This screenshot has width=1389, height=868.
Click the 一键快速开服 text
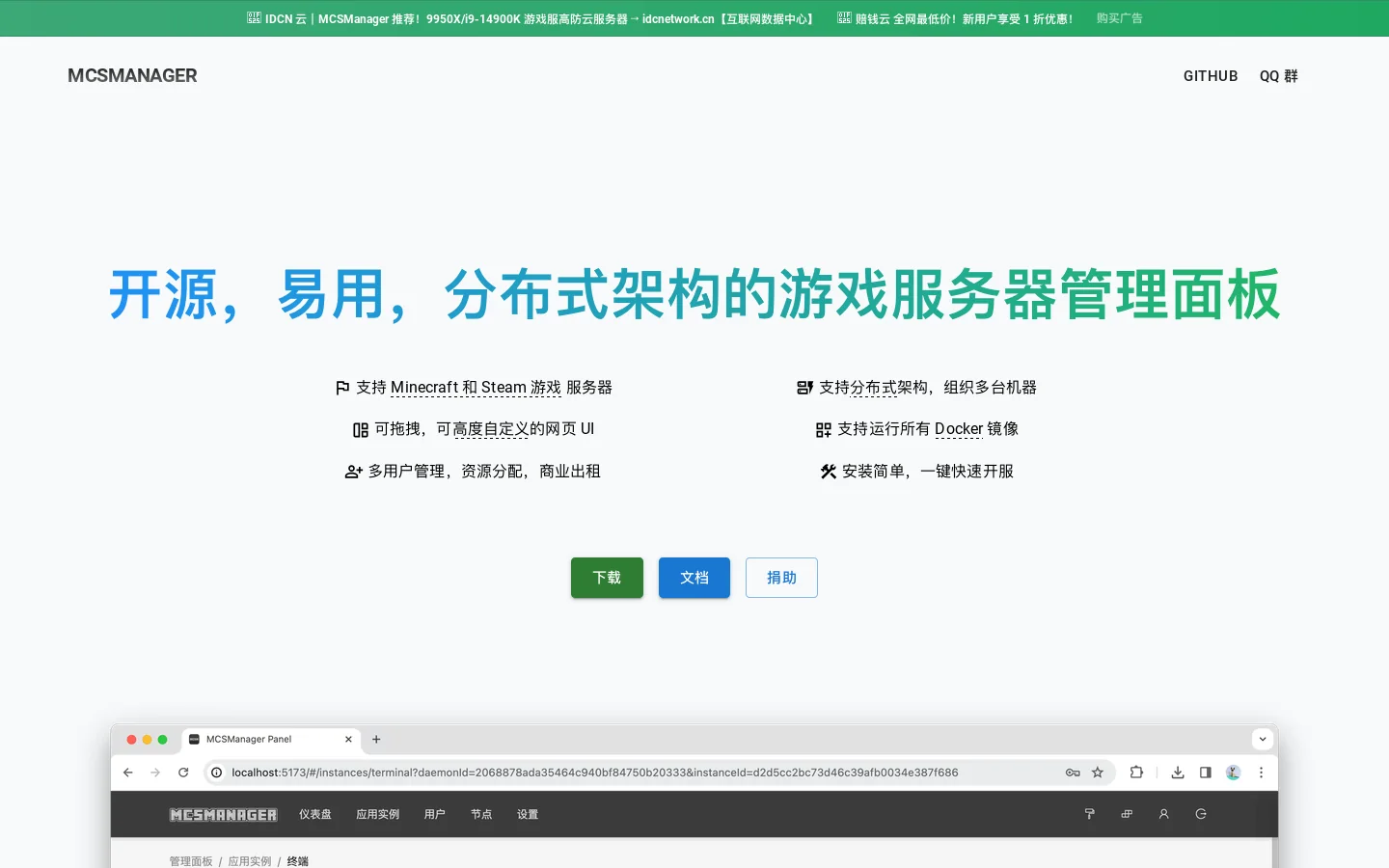(967, 472)
